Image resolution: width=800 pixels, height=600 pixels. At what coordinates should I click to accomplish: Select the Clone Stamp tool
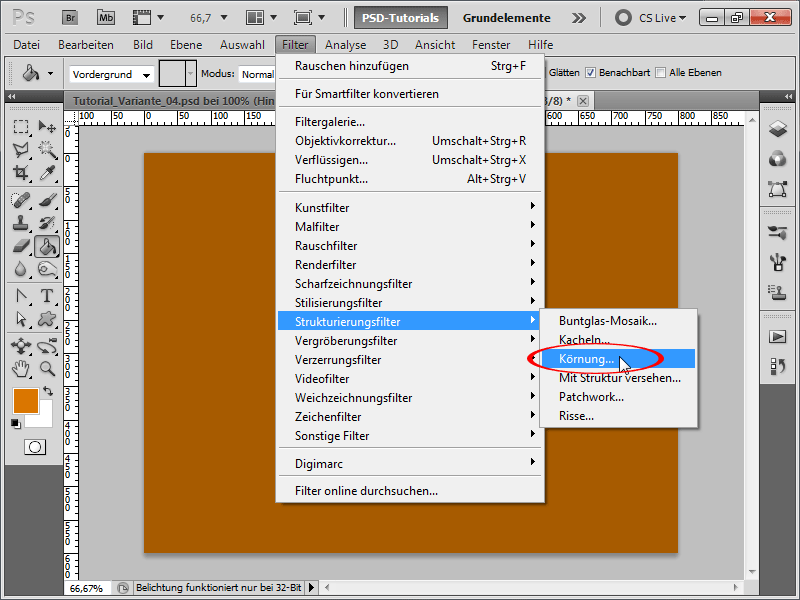[x=21, y=223]
